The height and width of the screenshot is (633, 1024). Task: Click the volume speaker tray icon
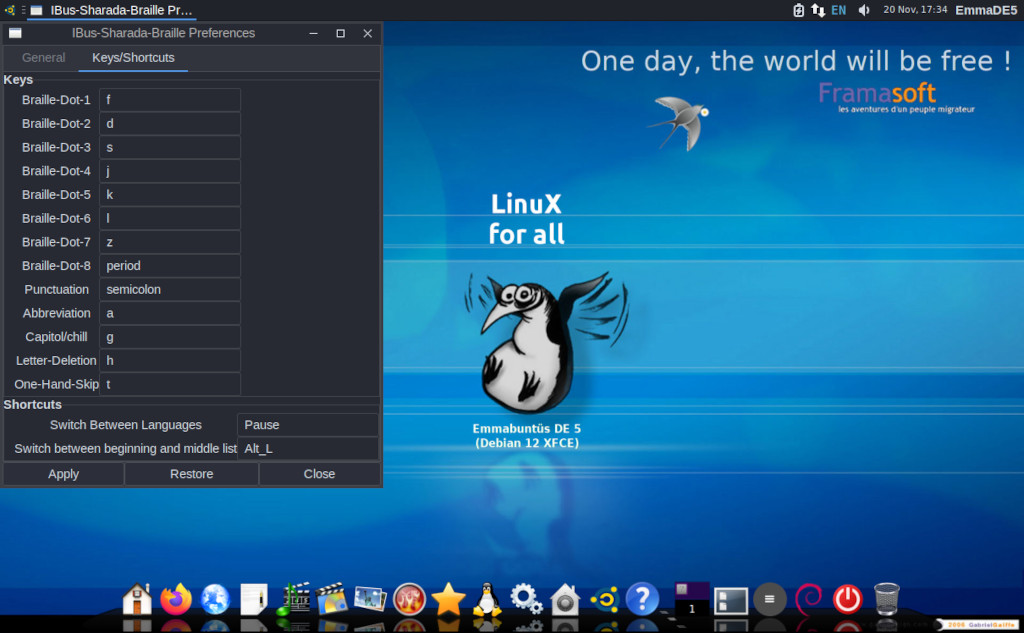coord(864,10)
